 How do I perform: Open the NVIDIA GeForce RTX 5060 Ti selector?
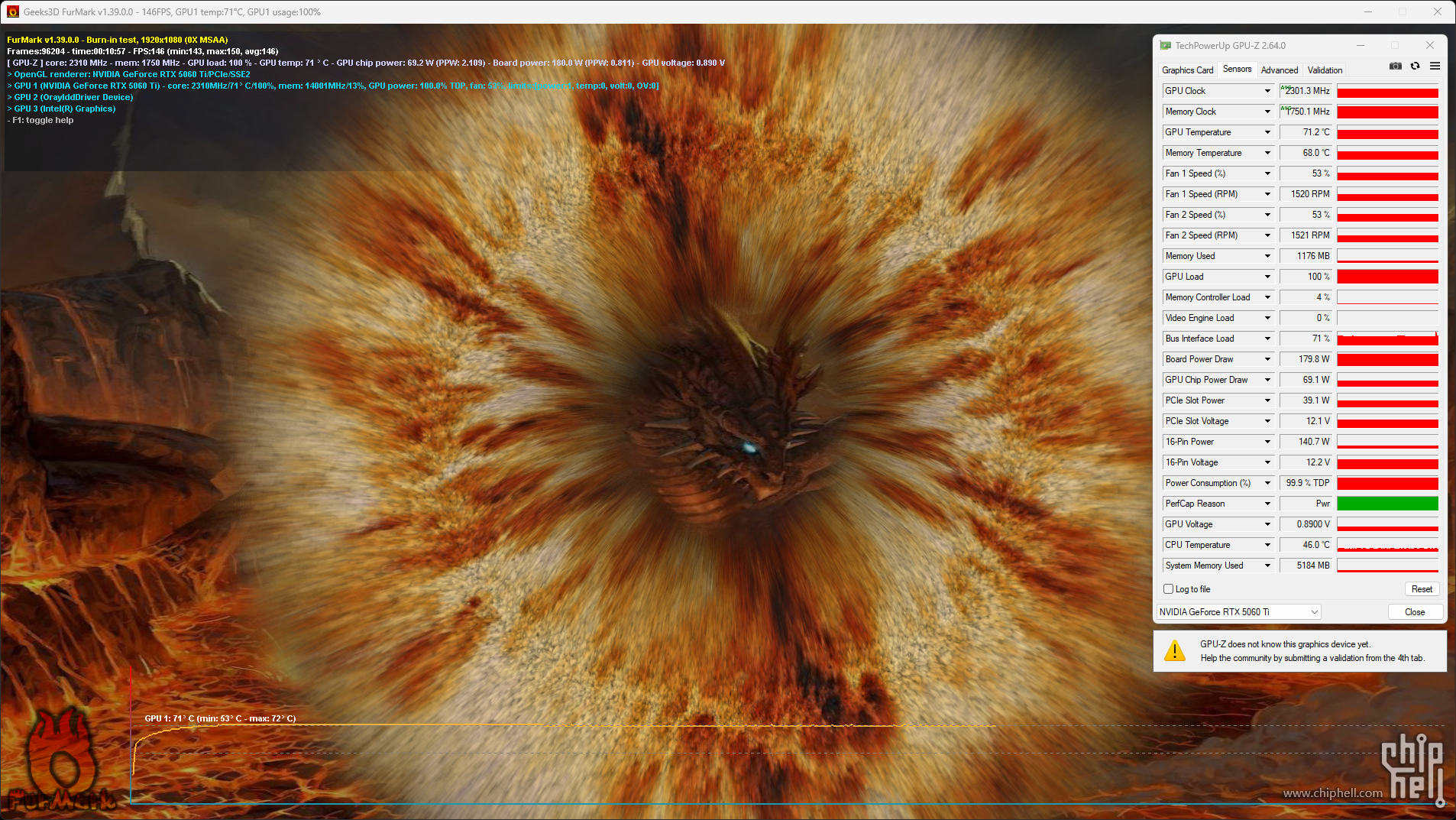pos(1238,612)
